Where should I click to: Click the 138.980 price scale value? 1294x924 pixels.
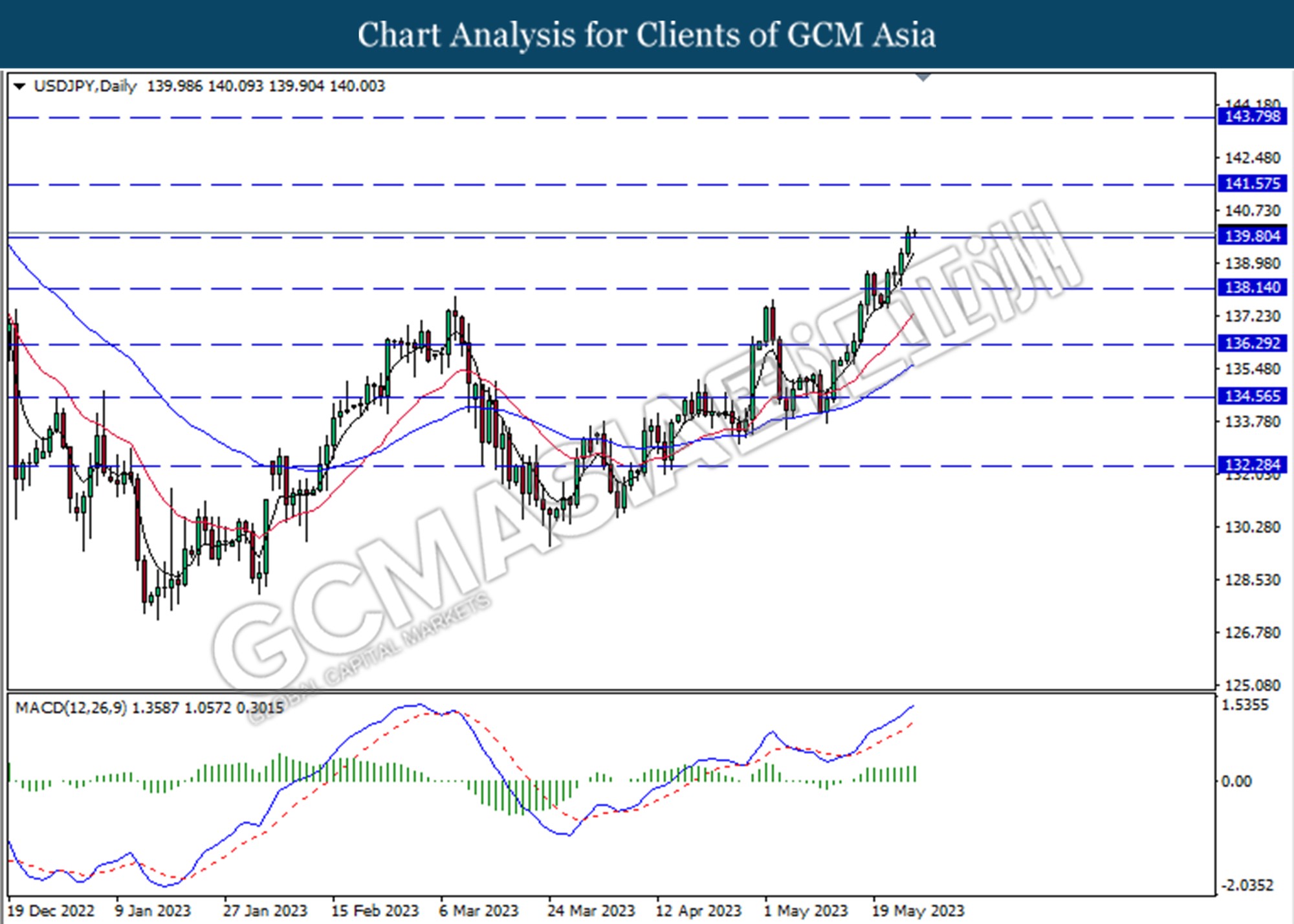(x=1253, y=263)
